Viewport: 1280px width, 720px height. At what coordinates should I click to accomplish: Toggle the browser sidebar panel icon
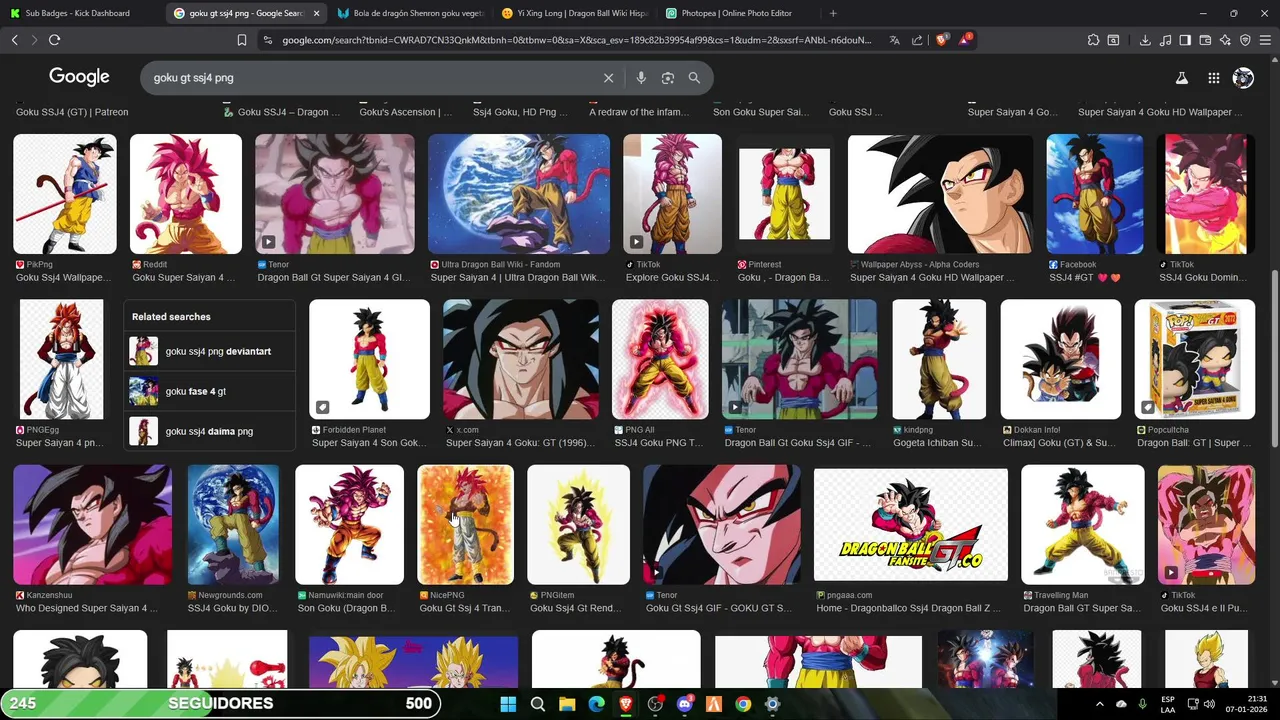coord(1185,40)
